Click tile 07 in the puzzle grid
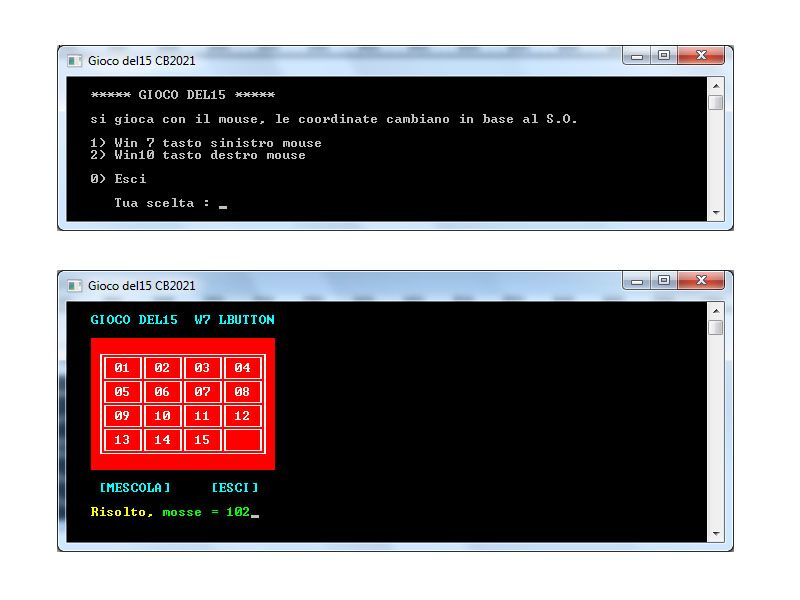This screenshot has height=600, width=800. 202,392
